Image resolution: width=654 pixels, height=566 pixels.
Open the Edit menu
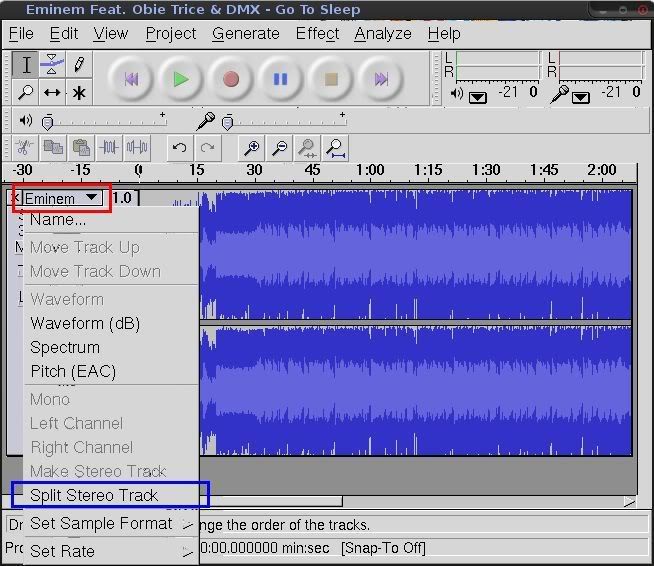64,33
